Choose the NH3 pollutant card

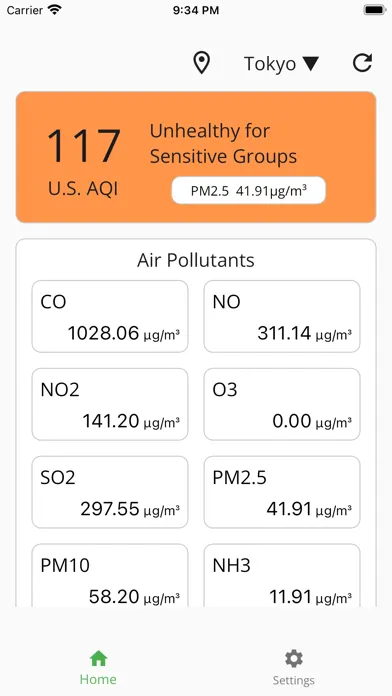[x=282, y=575]
